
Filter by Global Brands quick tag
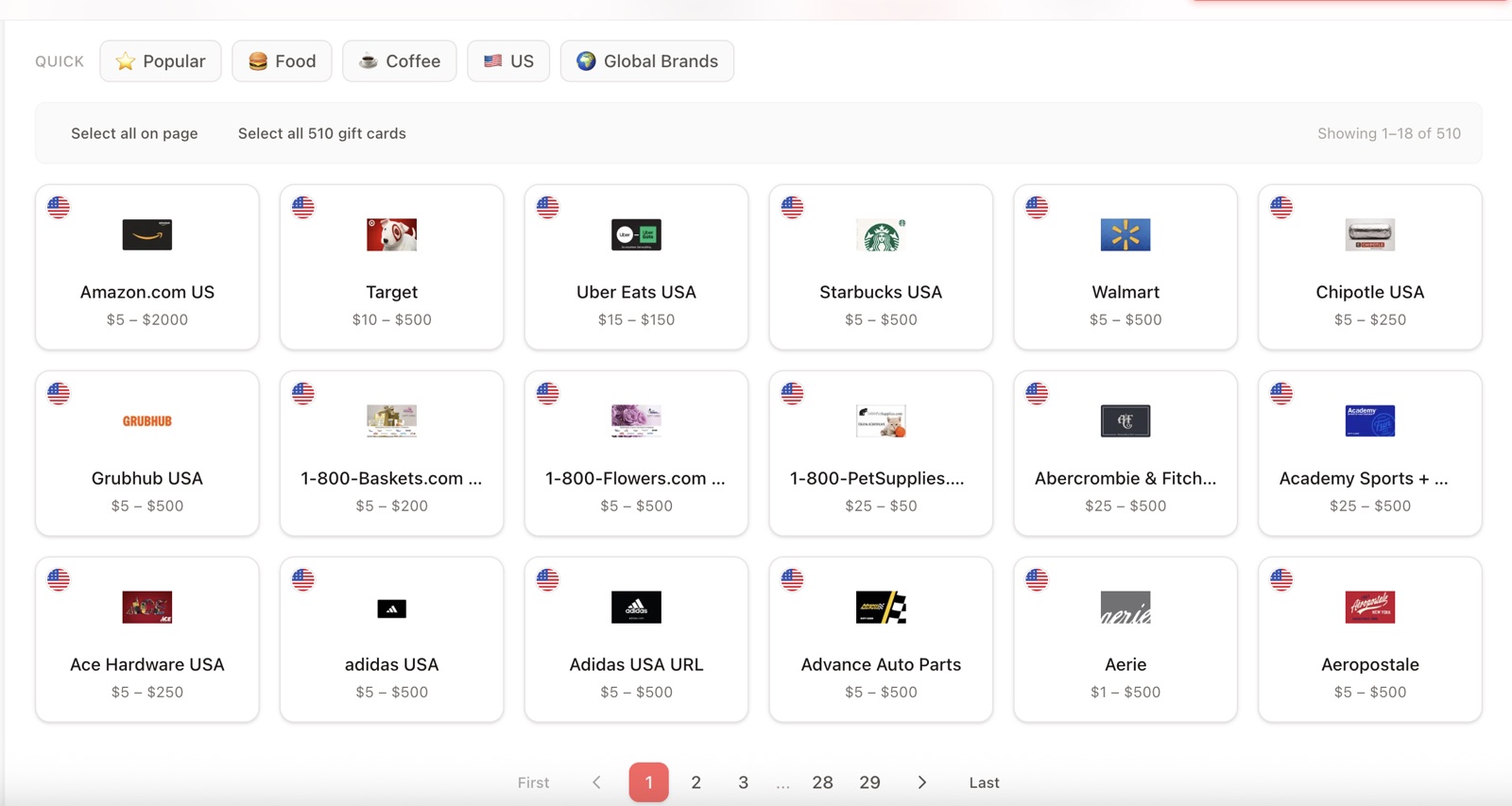tap(647, 60)
